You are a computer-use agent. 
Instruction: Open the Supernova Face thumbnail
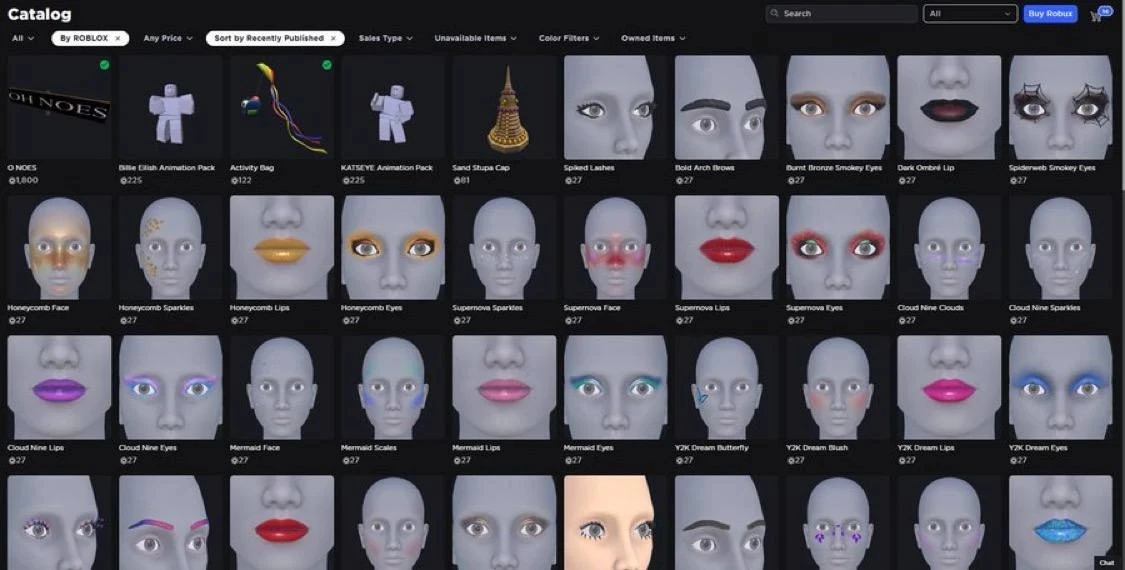(616, 247)
